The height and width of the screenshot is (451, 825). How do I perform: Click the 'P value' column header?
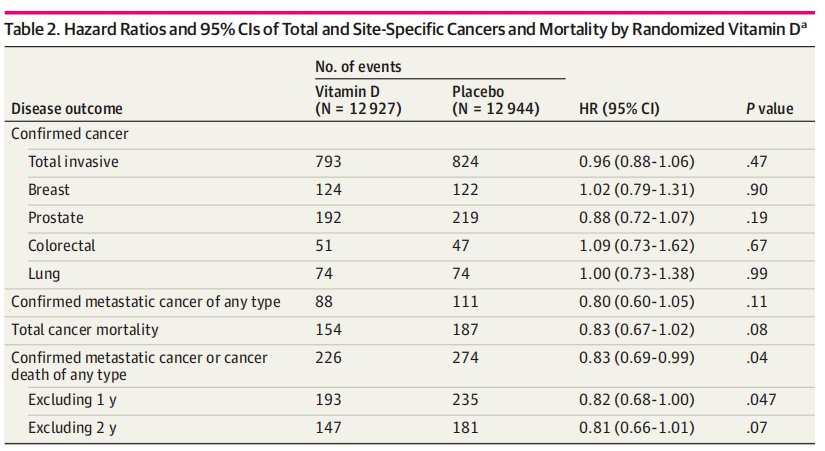770,108
